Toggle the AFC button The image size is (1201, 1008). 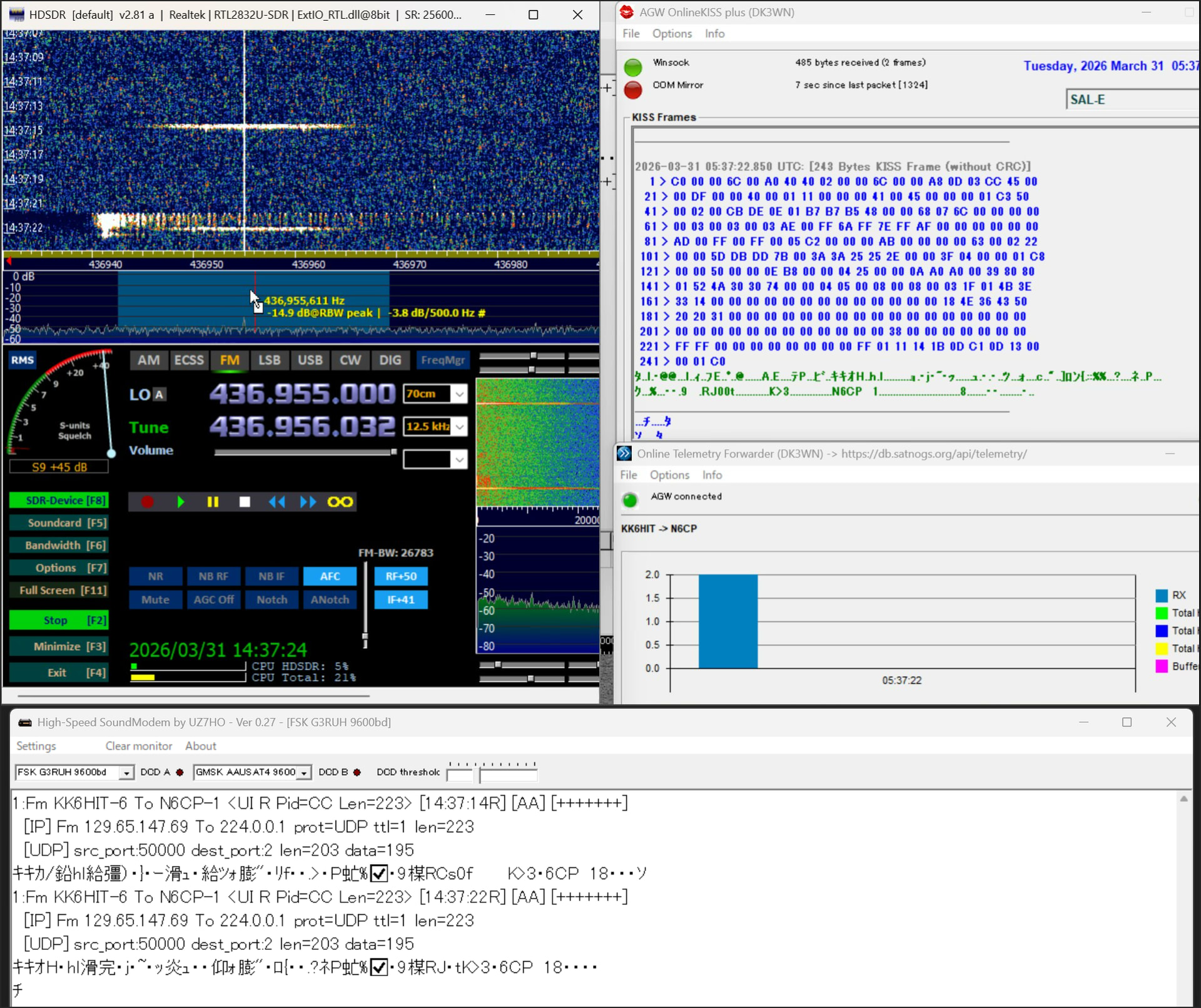(330, 576)
